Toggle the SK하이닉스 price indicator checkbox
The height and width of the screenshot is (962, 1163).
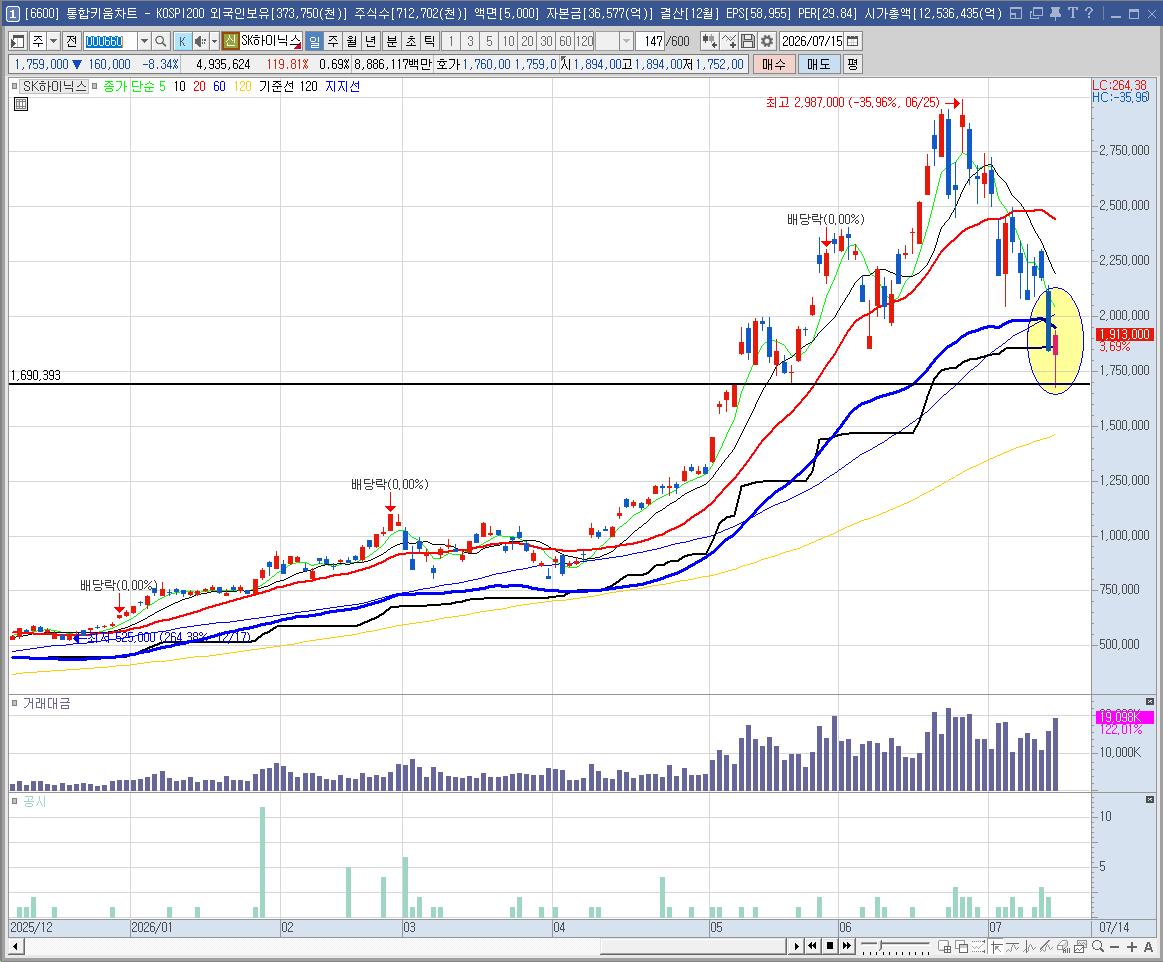pyautogui.click(x=14, y=86)
